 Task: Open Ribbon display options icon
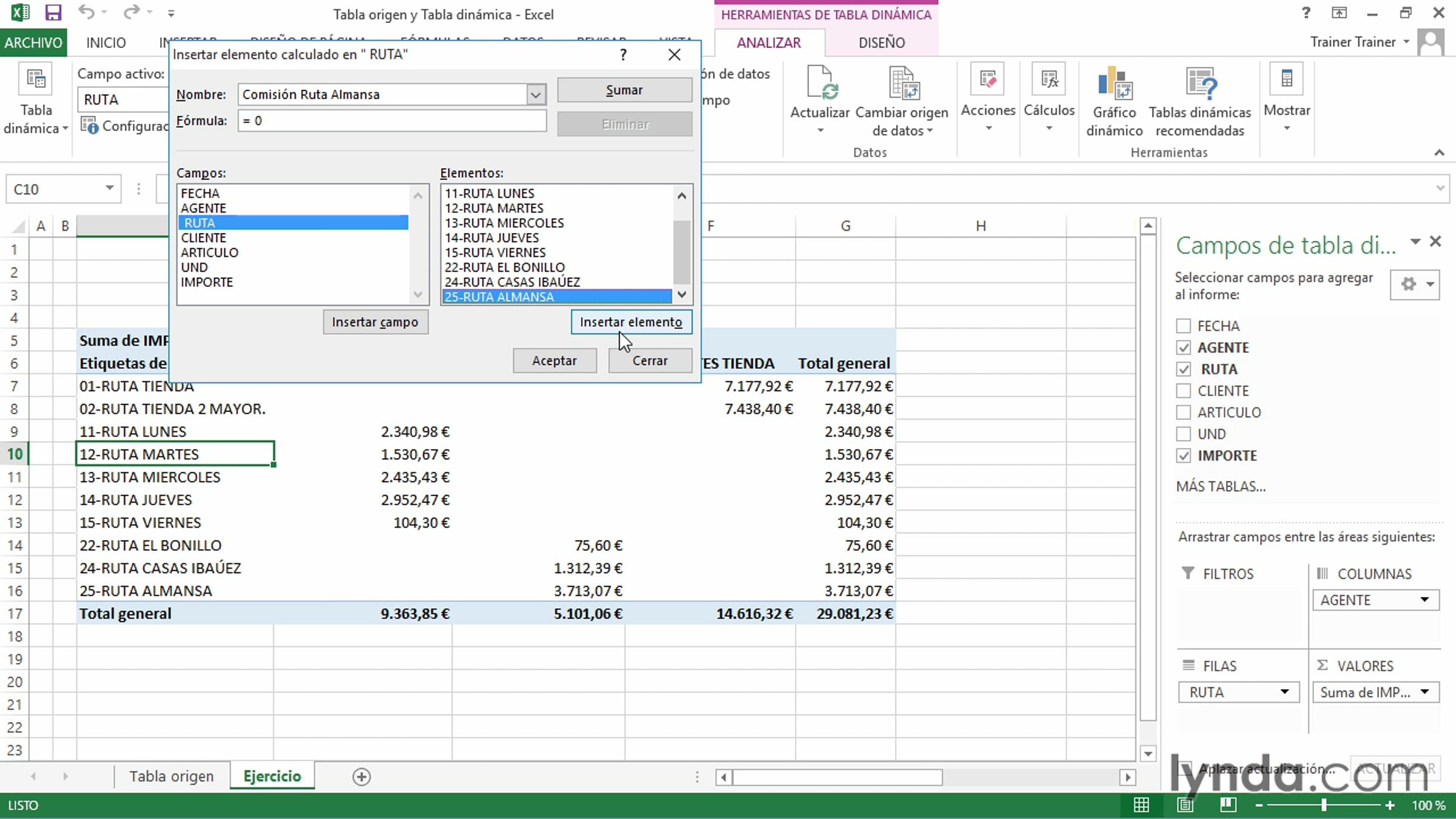point(1339,13)
